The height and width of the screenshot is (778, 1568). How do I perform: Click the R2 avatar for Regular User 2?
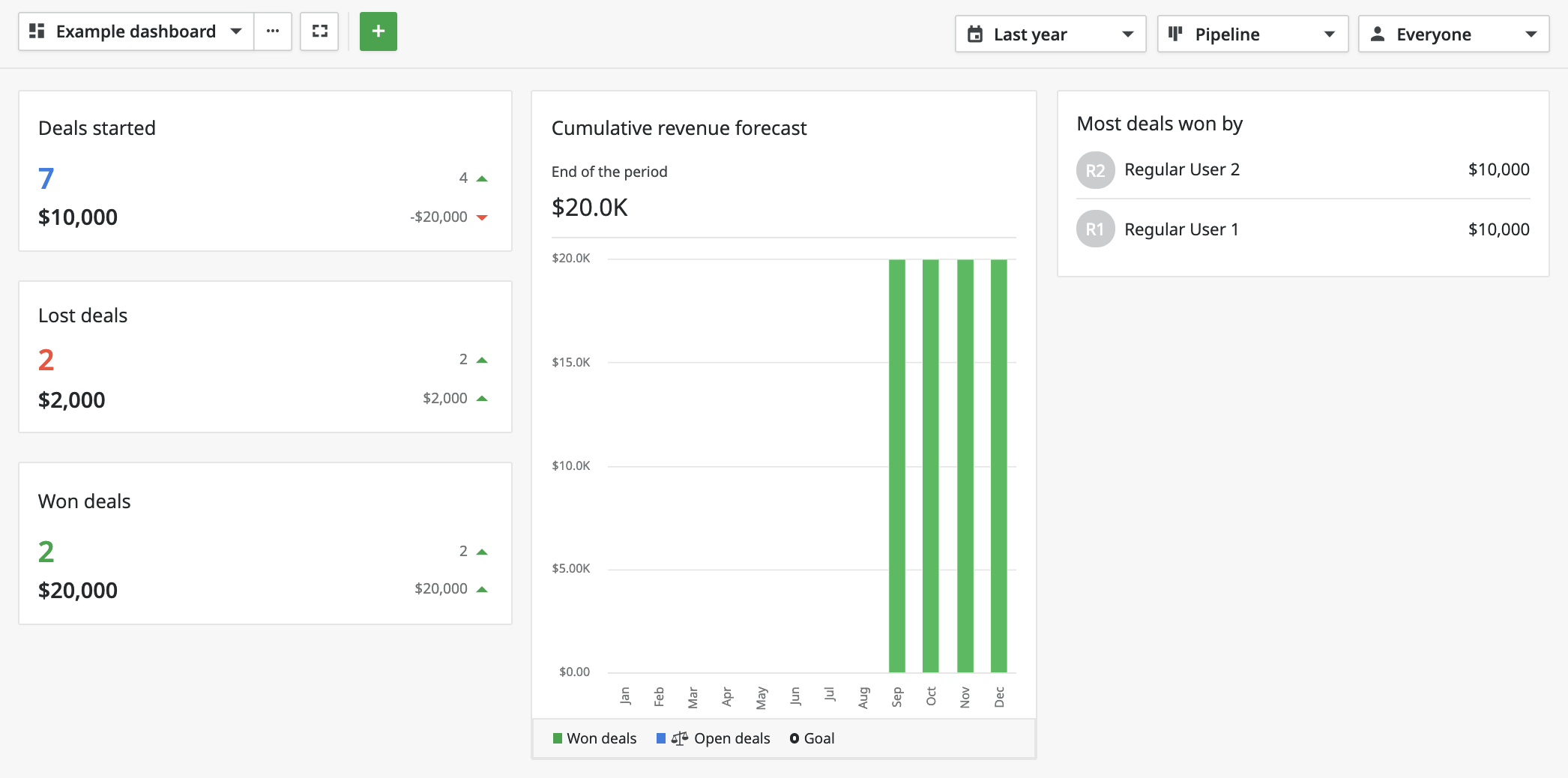point(1095,170)
